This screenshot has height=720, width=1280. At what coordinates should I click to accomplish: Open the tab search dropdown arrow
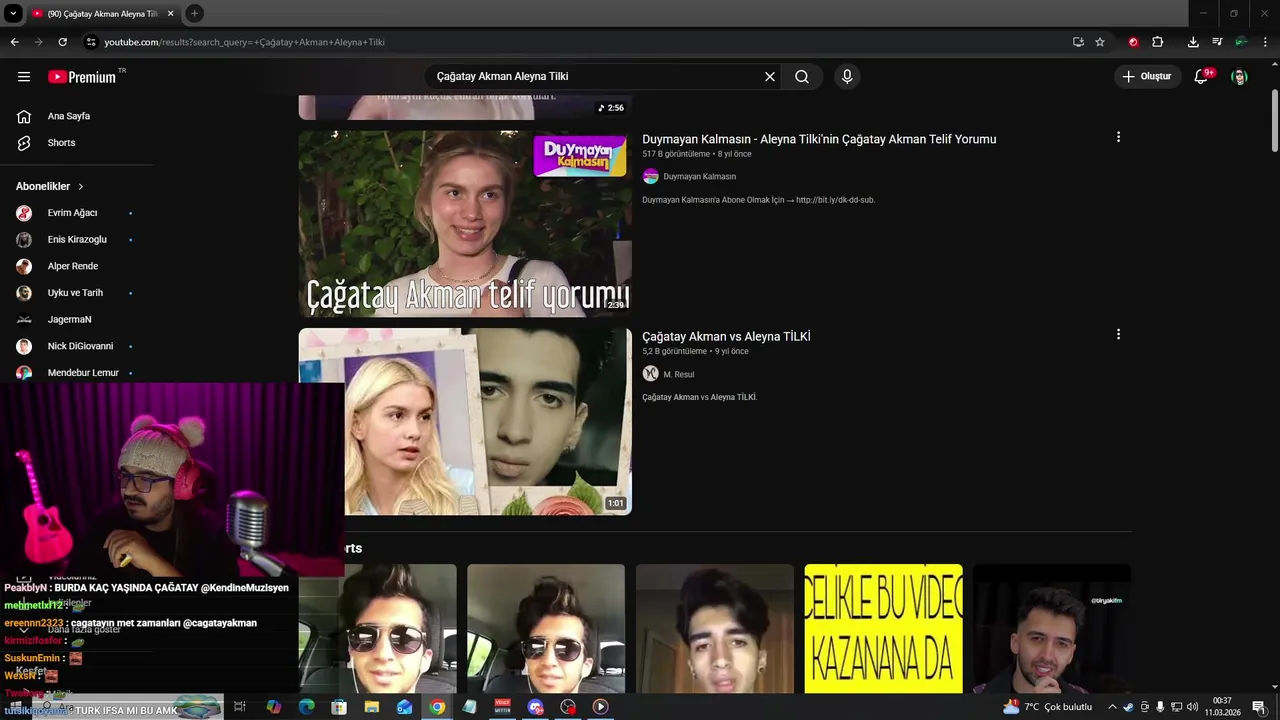coord(13,14)
